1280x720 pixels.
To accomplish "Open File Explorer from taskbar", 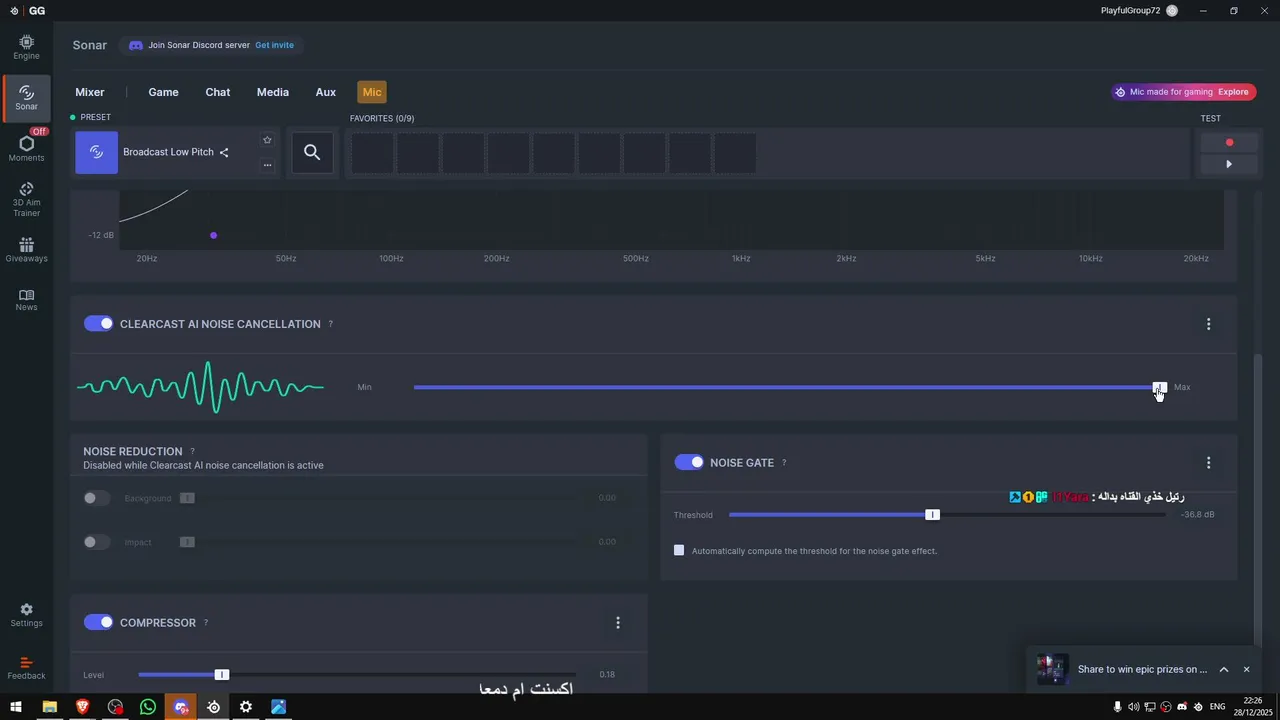I will [x=49, y=707].
